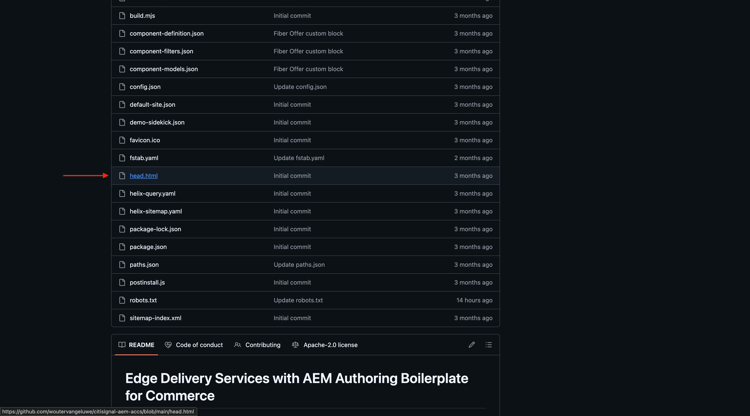Switch to the Contributing tab
The image size is (750, 416).
tap(257, 345)
